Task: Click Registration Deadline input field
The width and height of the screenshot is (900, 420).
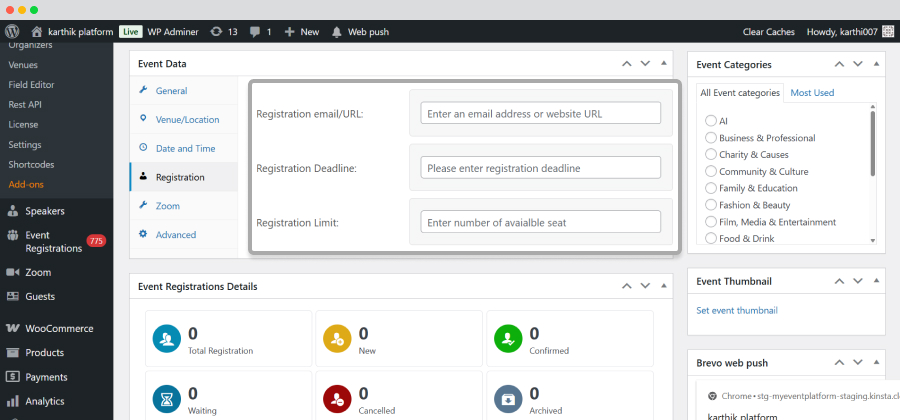Action: click(540, 168)
